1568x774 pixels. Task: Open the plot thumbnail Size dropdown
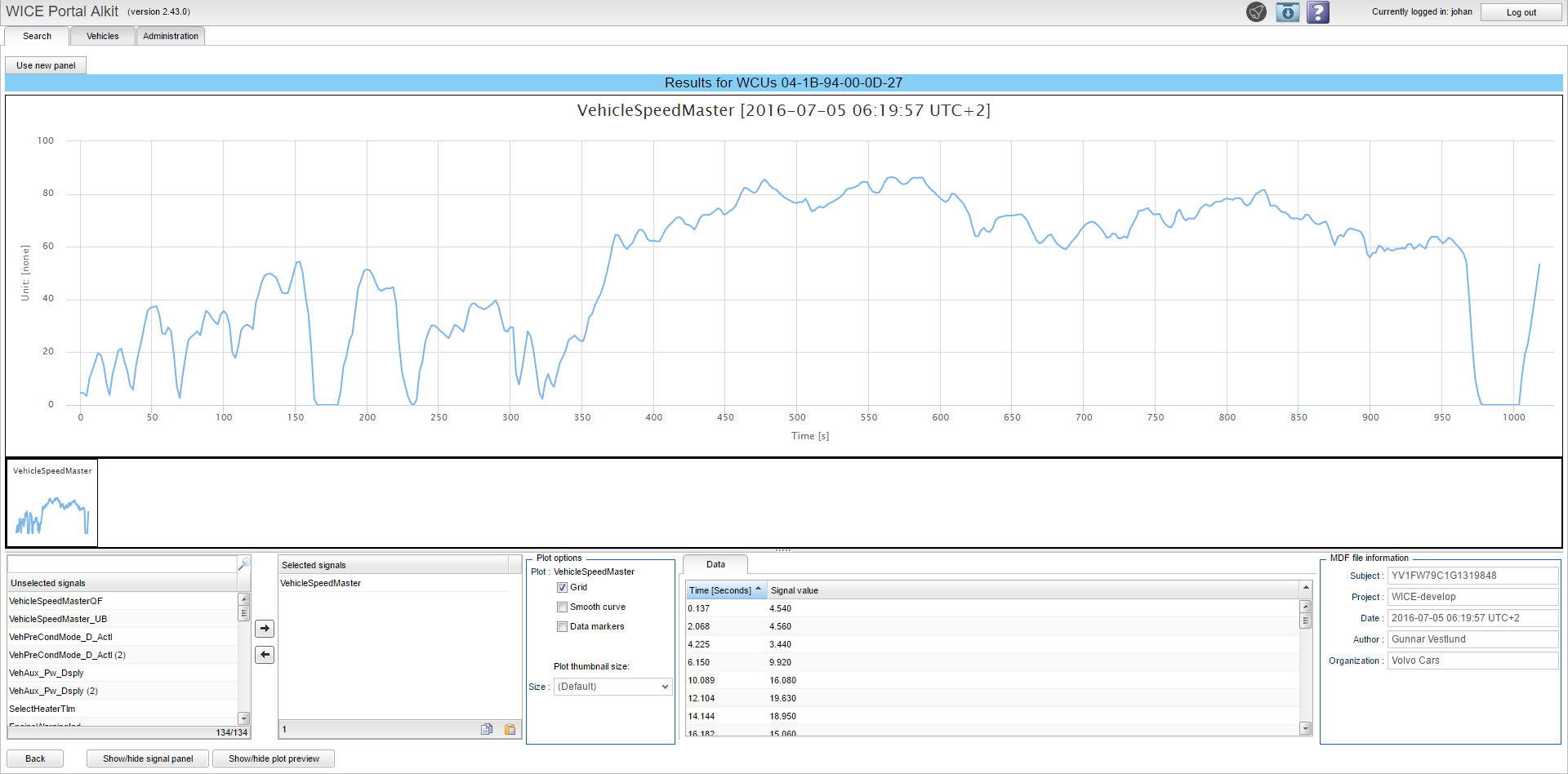pos(612,687)
